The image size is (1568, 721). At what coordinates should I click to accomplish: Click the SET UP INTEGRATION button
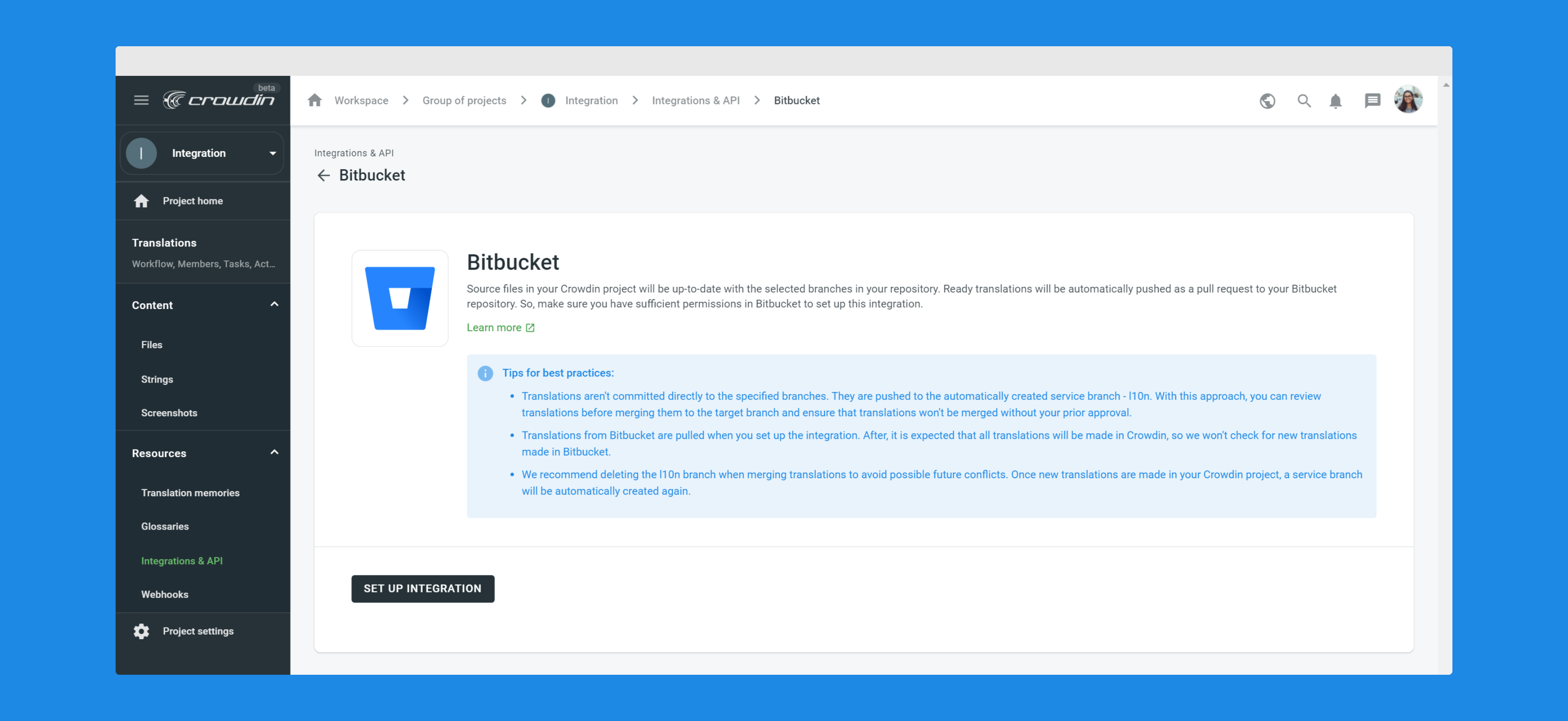coord(423,589)
